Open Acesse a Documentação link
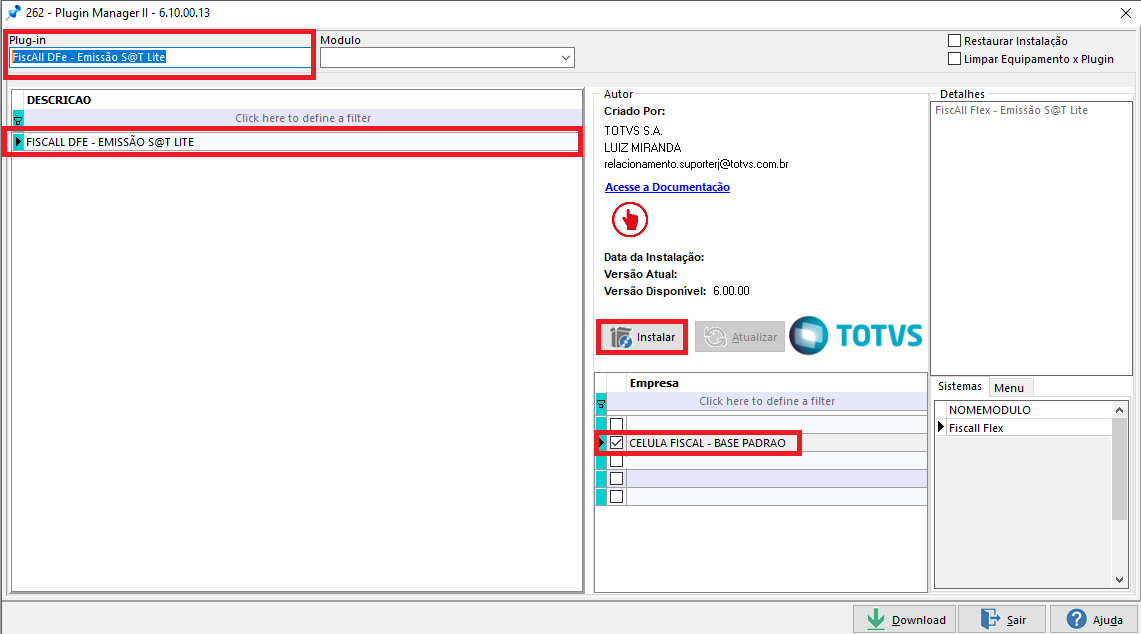Viewport: 1141px width, 634px height. point(667,187)
